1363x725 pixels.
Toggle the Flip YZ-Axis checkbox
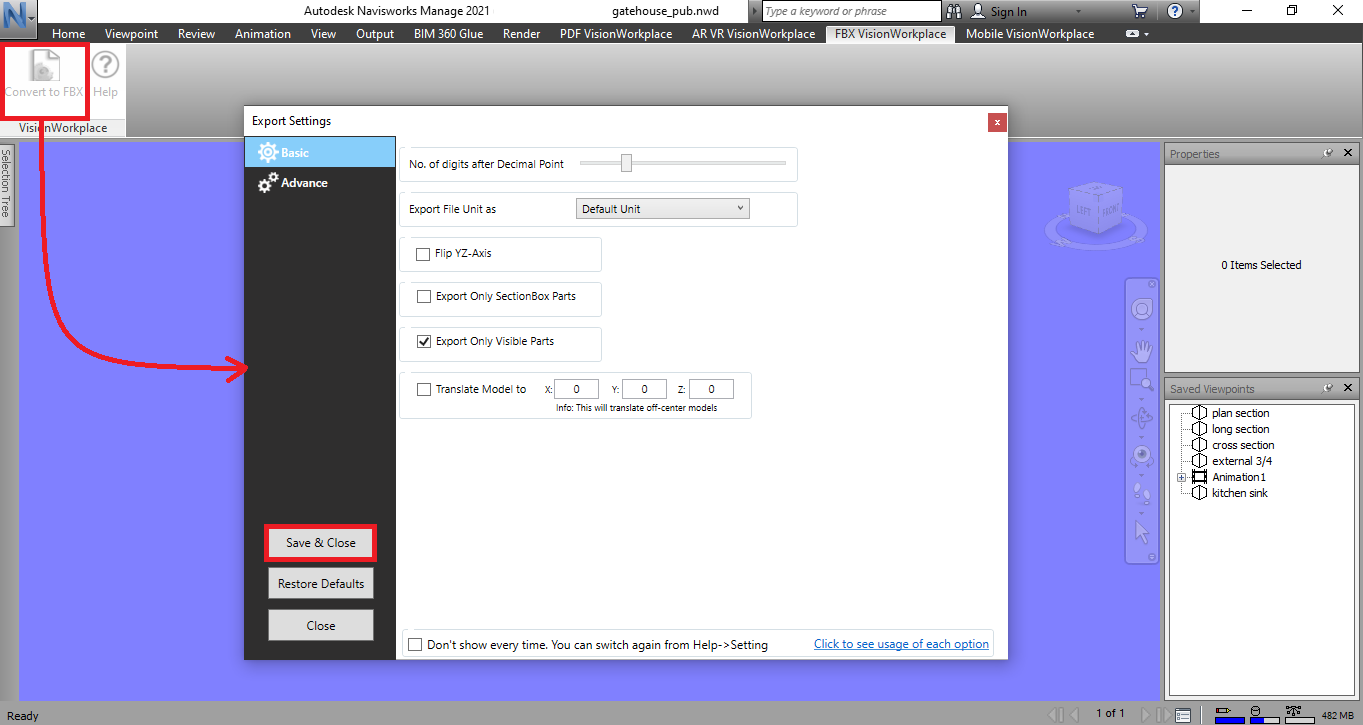pos(423,254)
